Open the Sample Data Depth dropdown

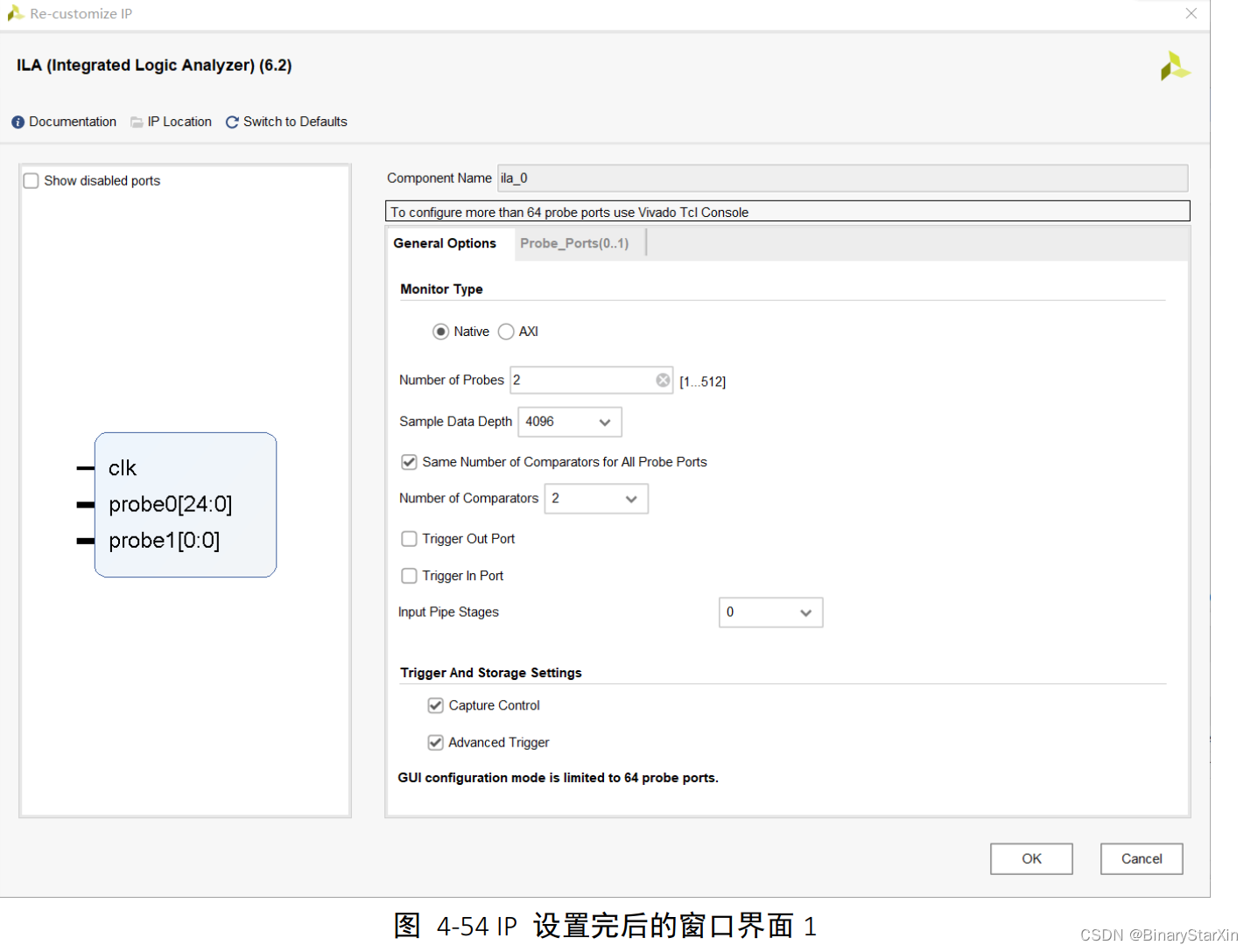570,422
